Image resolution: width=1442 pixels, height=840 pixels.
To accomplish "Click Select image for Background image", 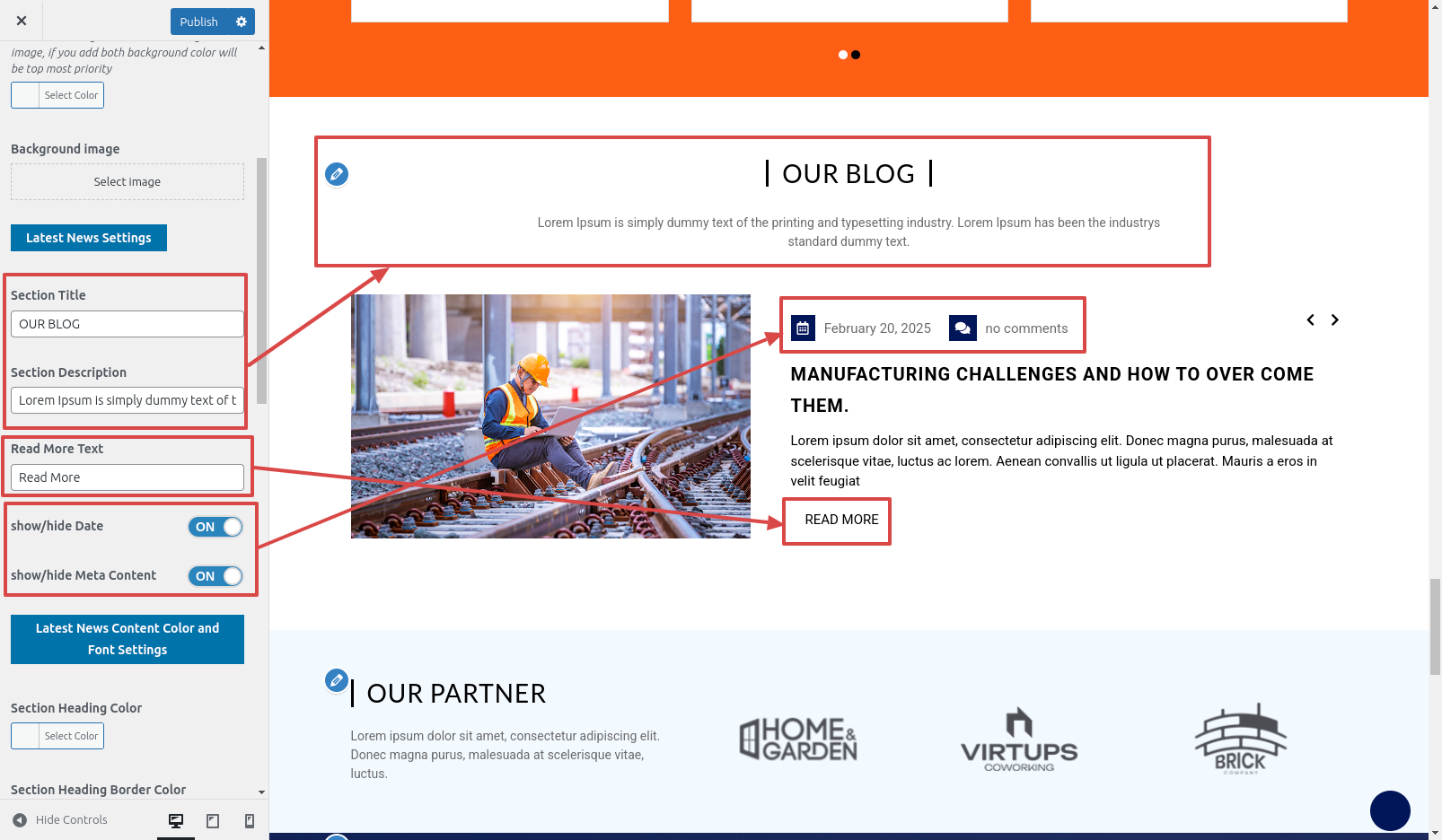I will coord(127,181).
